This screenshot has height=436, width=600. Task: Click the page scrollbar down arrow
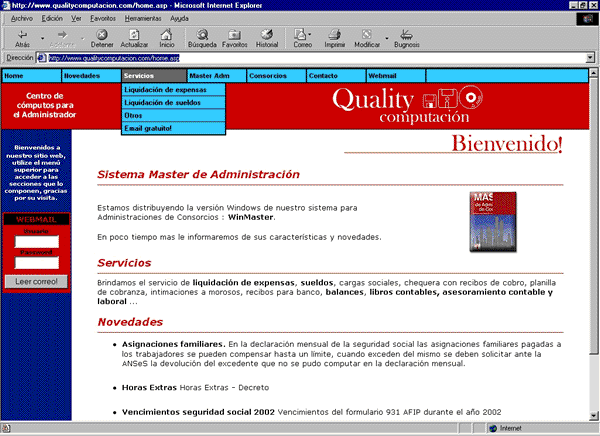tap(593, 415)
